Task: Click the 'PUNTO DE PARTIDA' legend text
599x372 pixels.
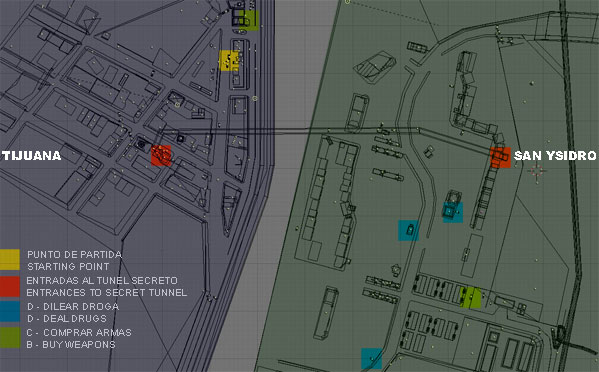Action: tap(74, 254)
